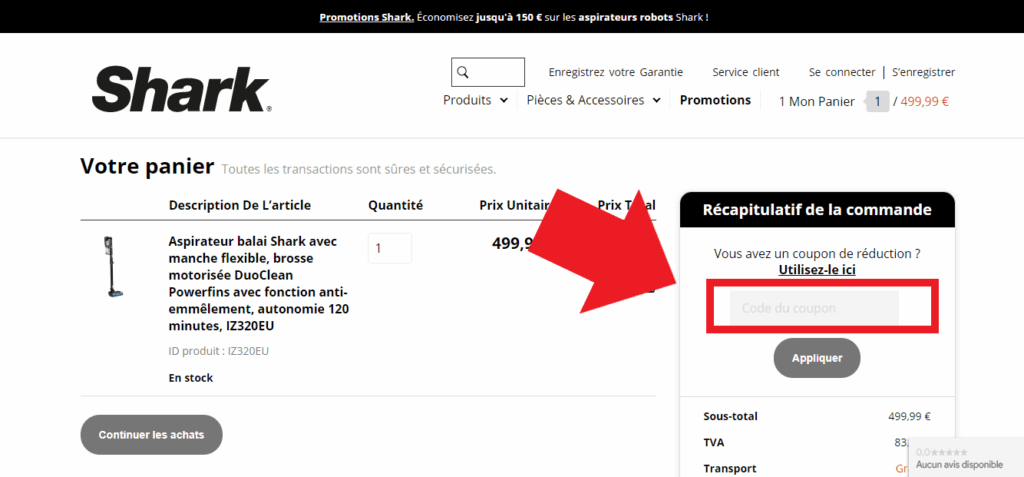Viewport: 1024px width, 477px height.
Task: Click Enregistrez votre Garantie link
Action: [615, 72]
